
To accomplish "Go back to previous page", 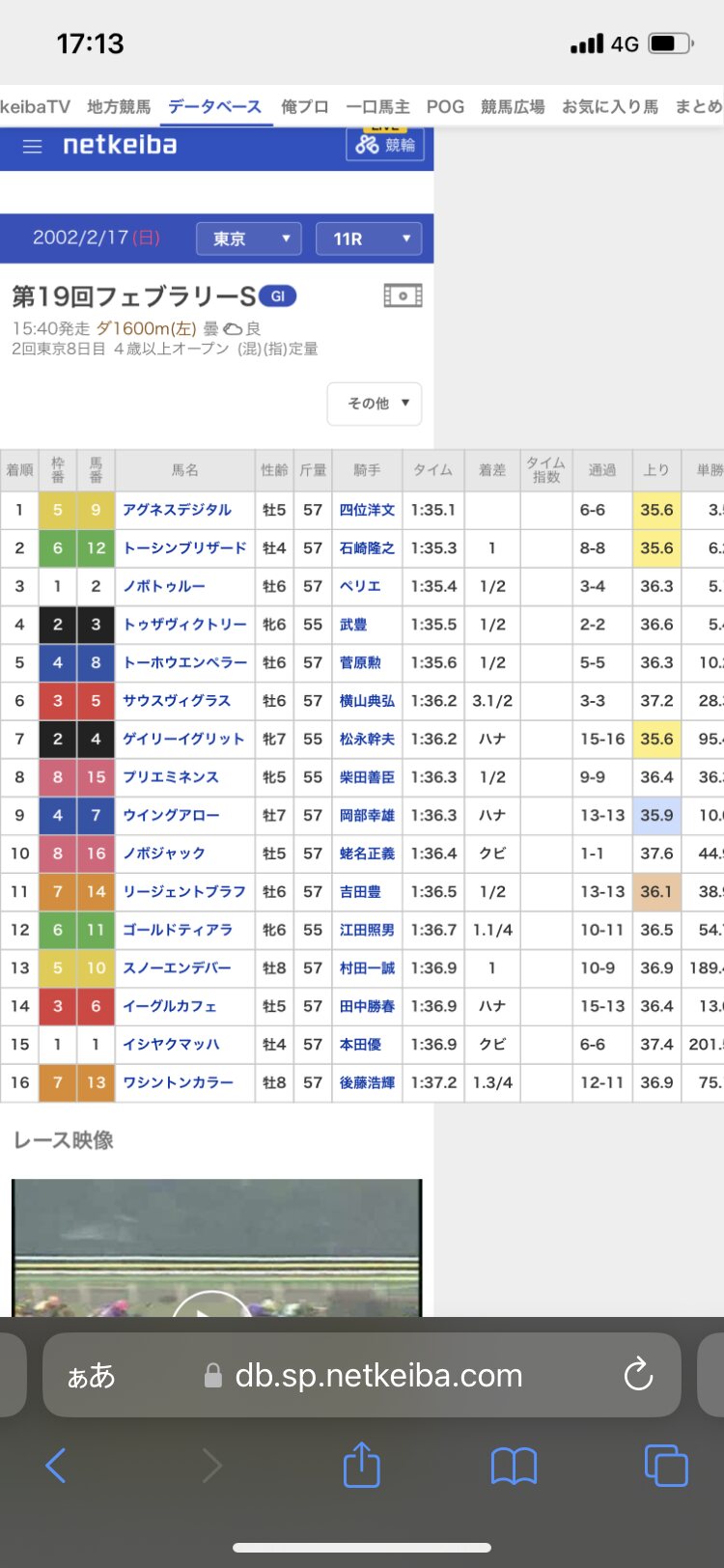I will coord(56,1466).
